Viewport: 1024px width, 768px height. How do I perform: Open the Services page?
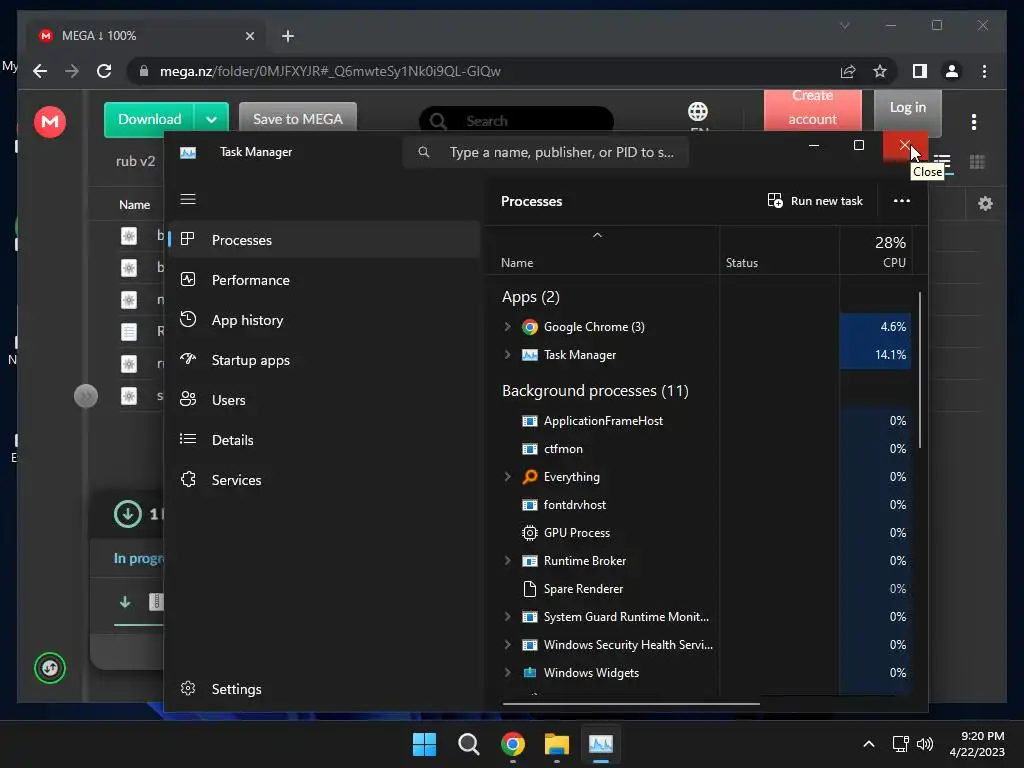[325, 480]
